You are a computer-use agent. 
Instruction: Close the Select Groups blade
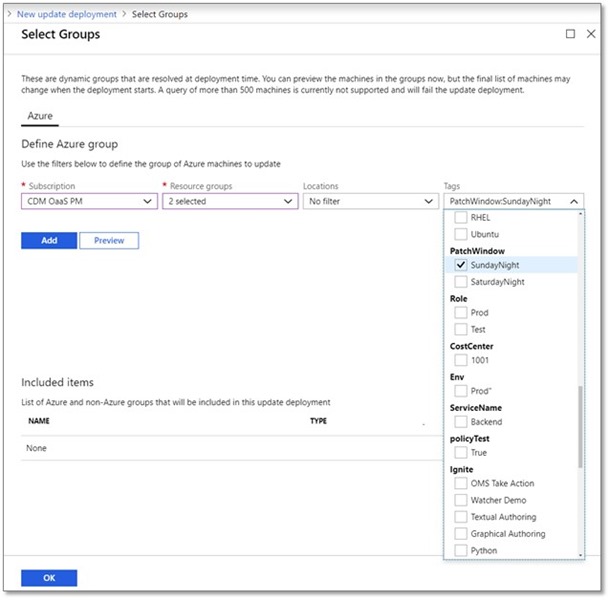coord(591,34)
